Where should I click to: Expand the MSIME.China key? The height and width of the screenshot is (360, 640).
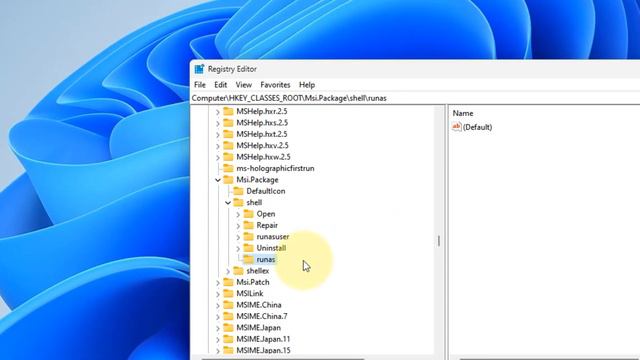tap(218, 305)
